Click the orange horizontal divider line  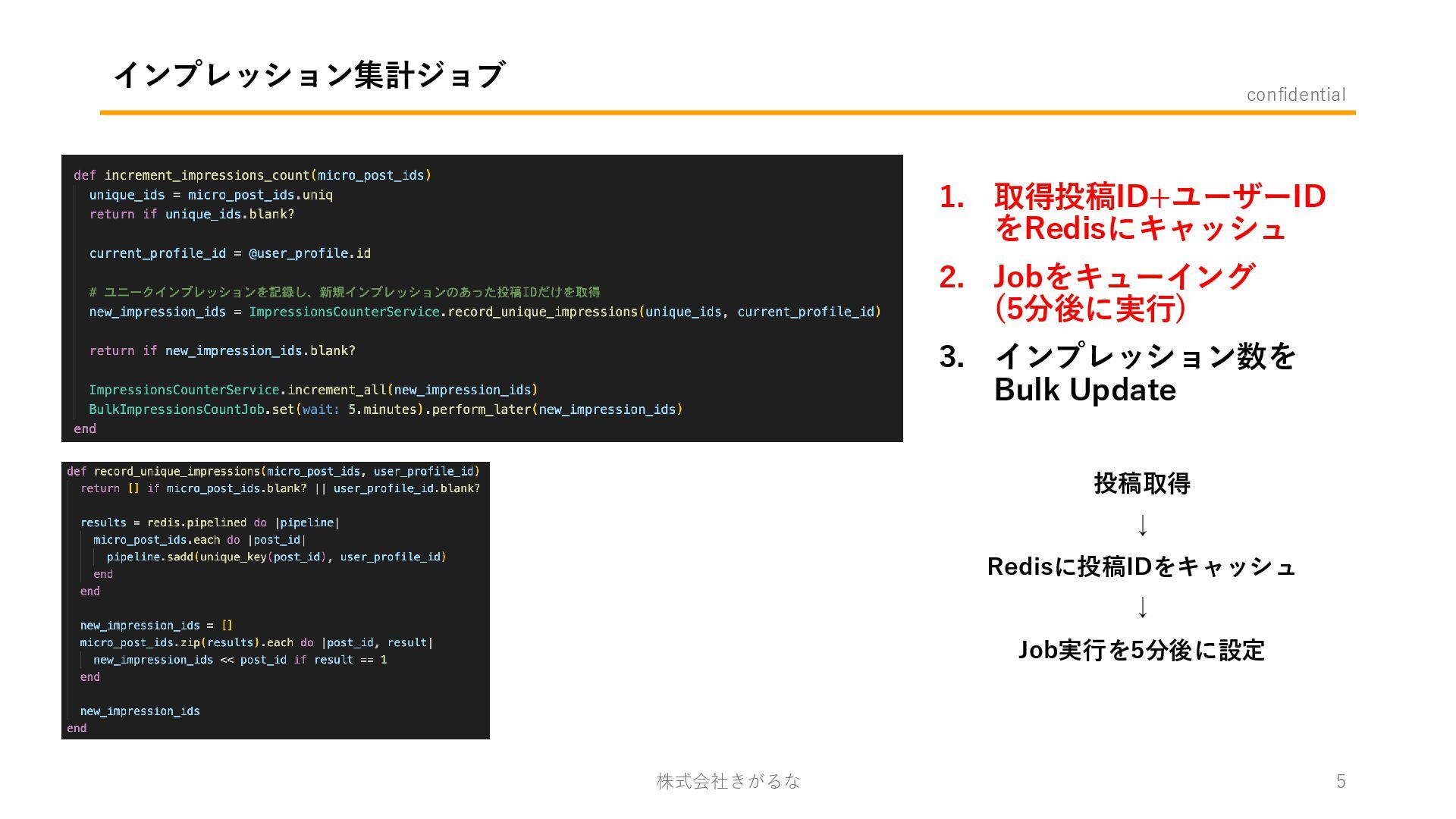[x=726, y=113]
